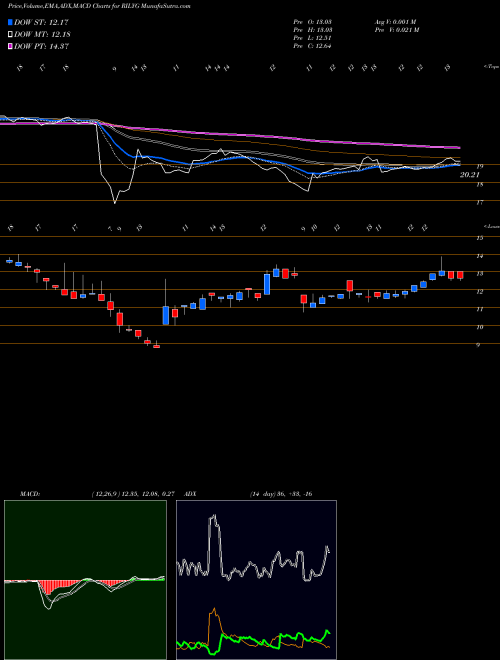Click the ADX panel title label

pos(191,494)
